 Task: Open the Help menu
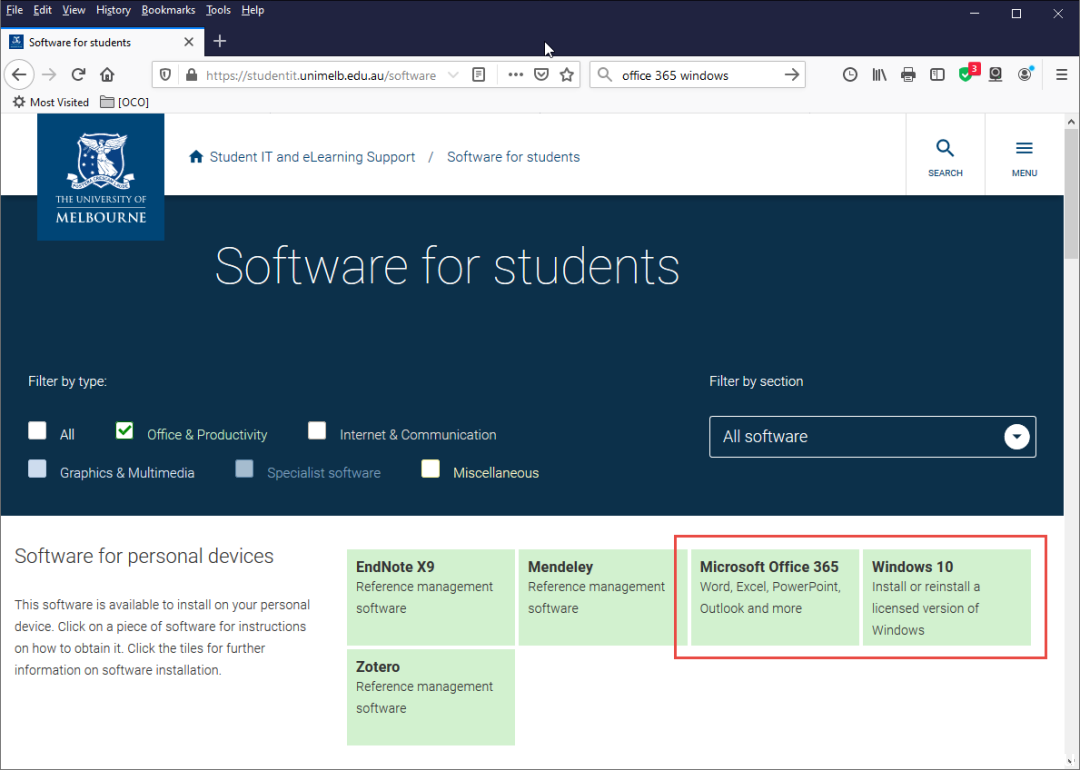pos(253,10)
